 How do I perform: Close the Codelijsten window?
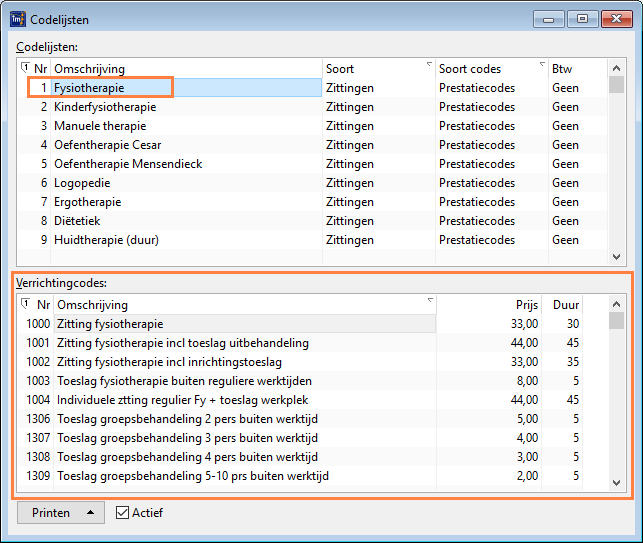pos(617,17)
